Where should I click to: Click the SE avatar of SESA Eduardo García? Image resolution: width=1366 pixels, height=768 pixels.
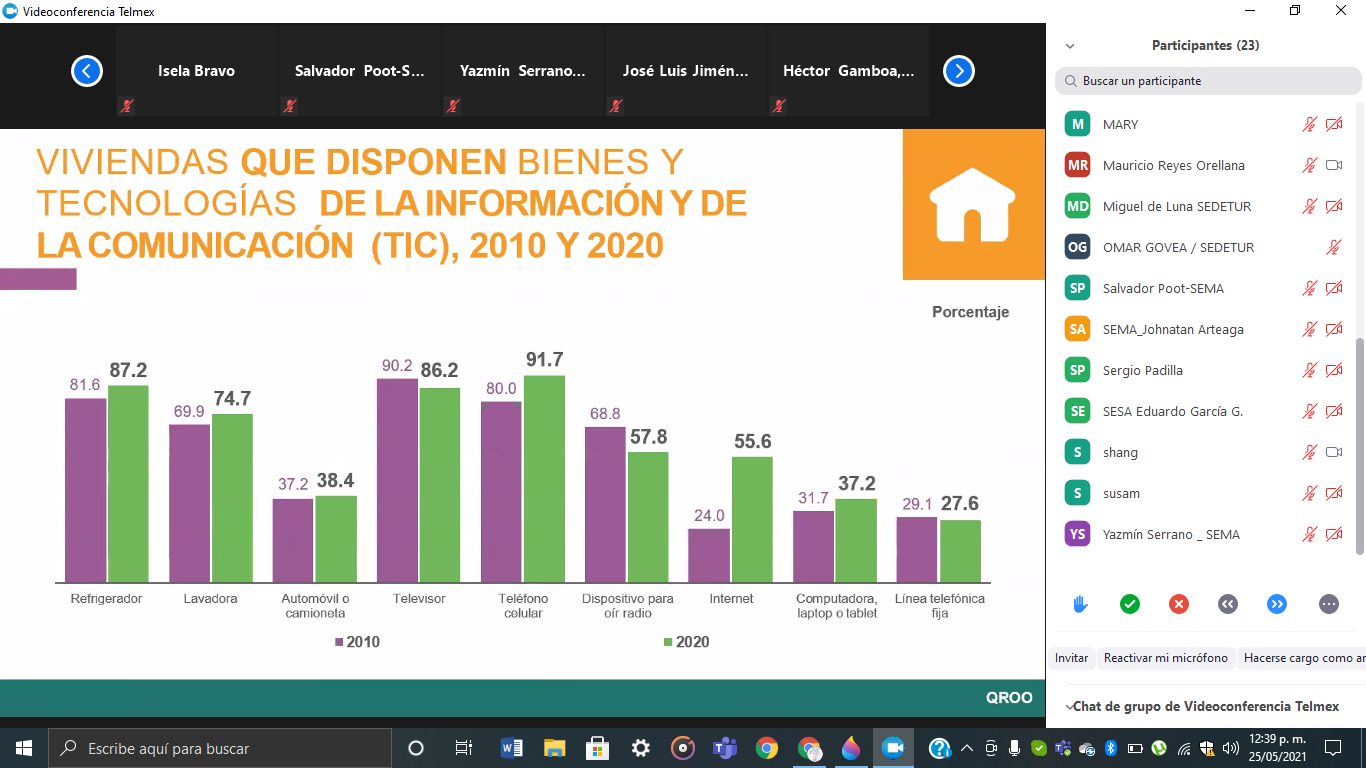pyautogui.click(x=1077, y=411)
